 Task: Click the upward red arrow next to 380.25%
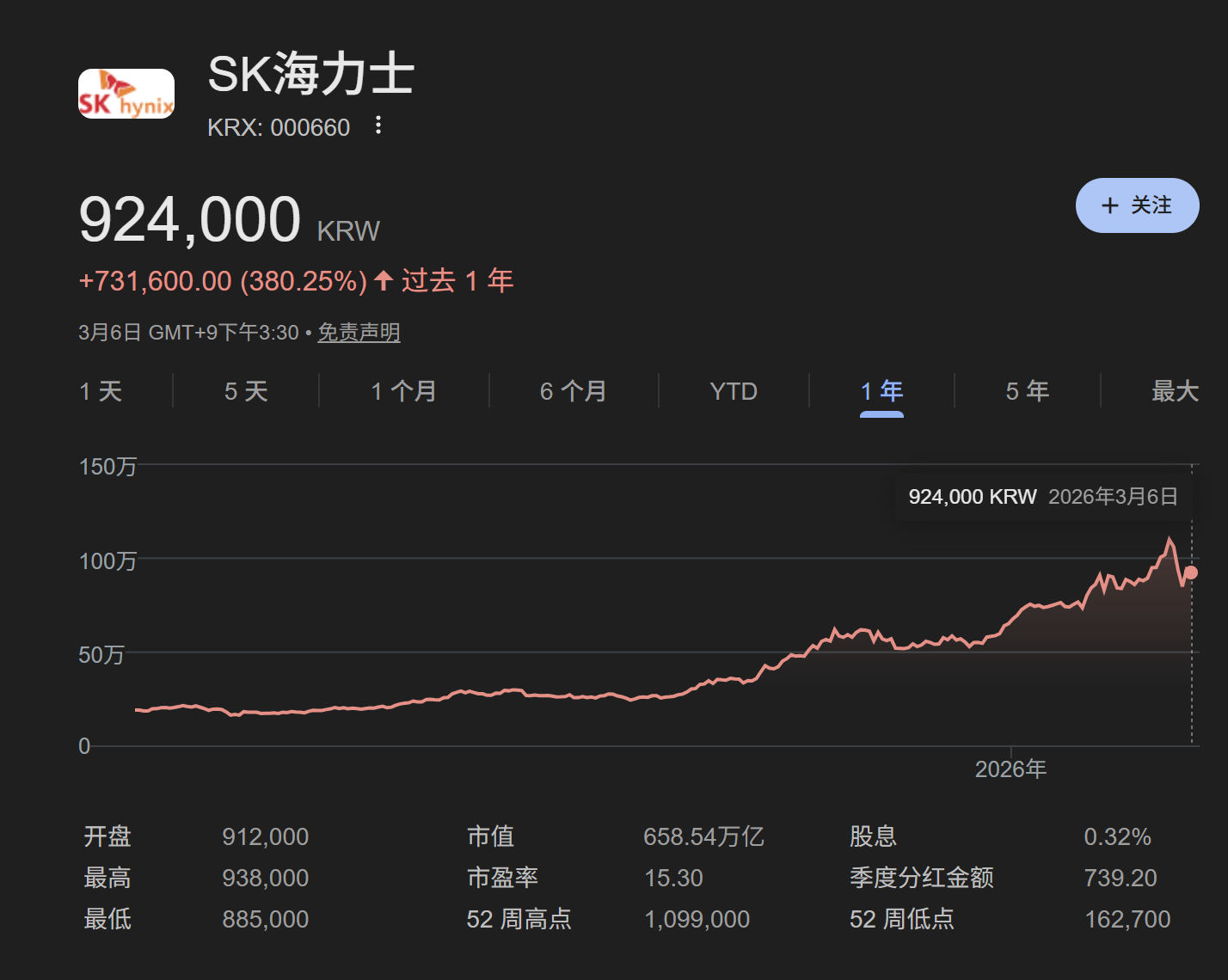pyautogui.click(x=384, y=279)
